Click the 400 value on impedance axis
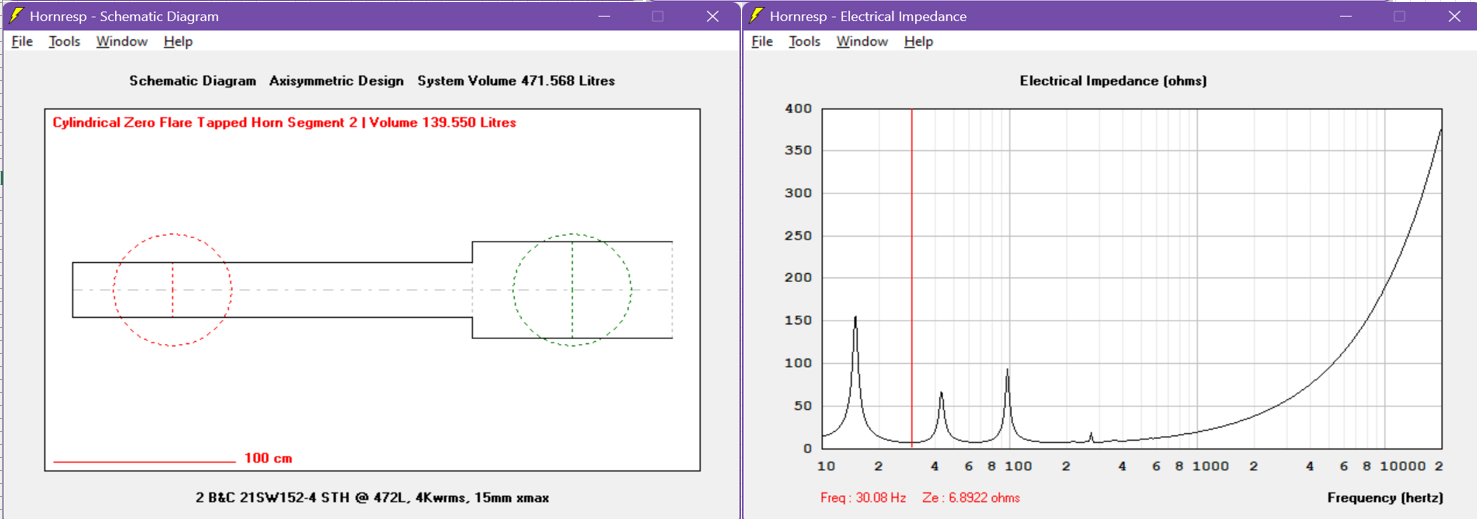Screen dimensions: 1477x519 (x=799, y=108)
